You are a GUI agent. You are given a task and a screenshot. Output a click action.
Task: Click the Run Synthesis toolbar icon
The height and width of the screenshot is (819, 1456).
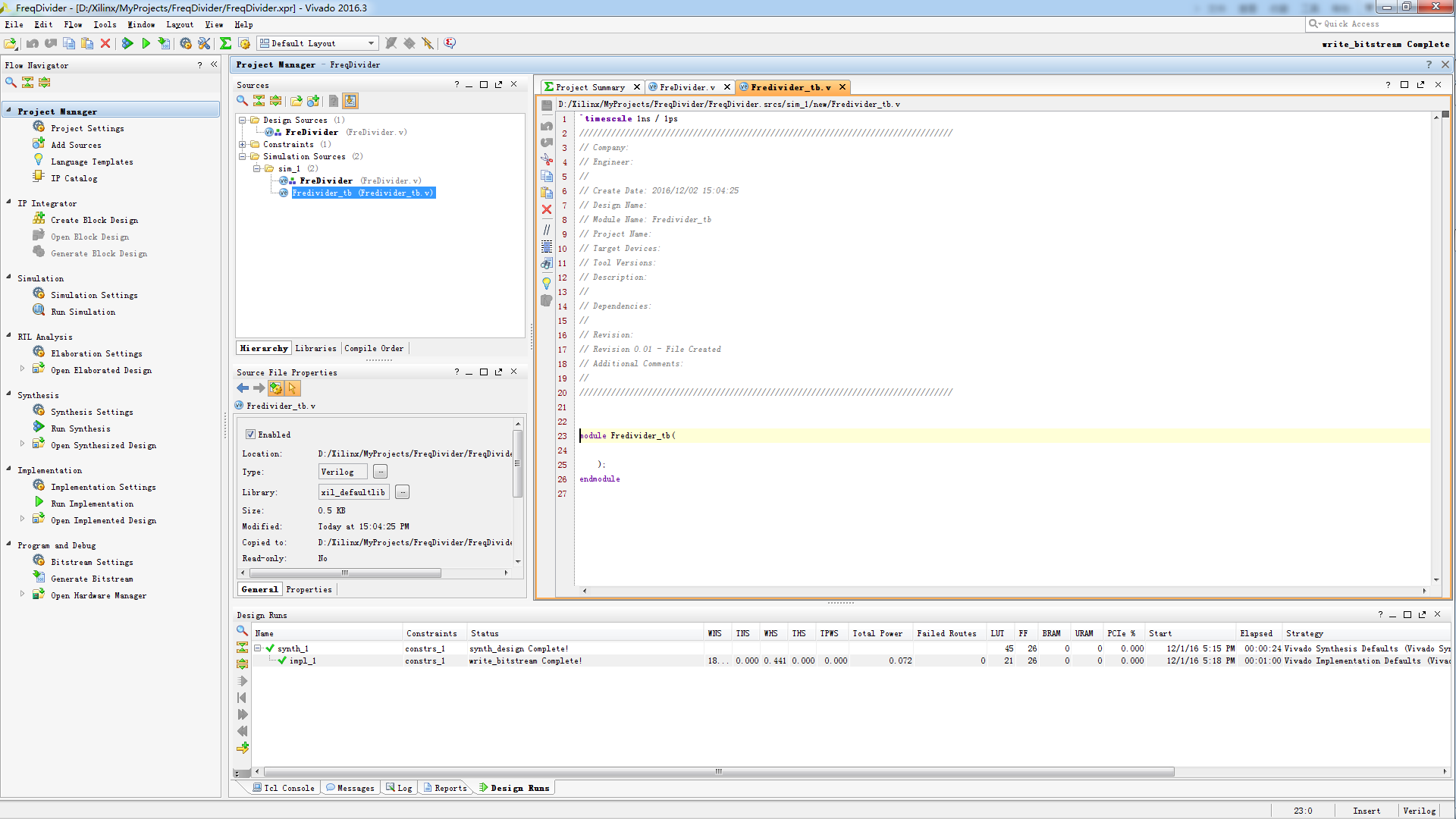click(127, 44)
